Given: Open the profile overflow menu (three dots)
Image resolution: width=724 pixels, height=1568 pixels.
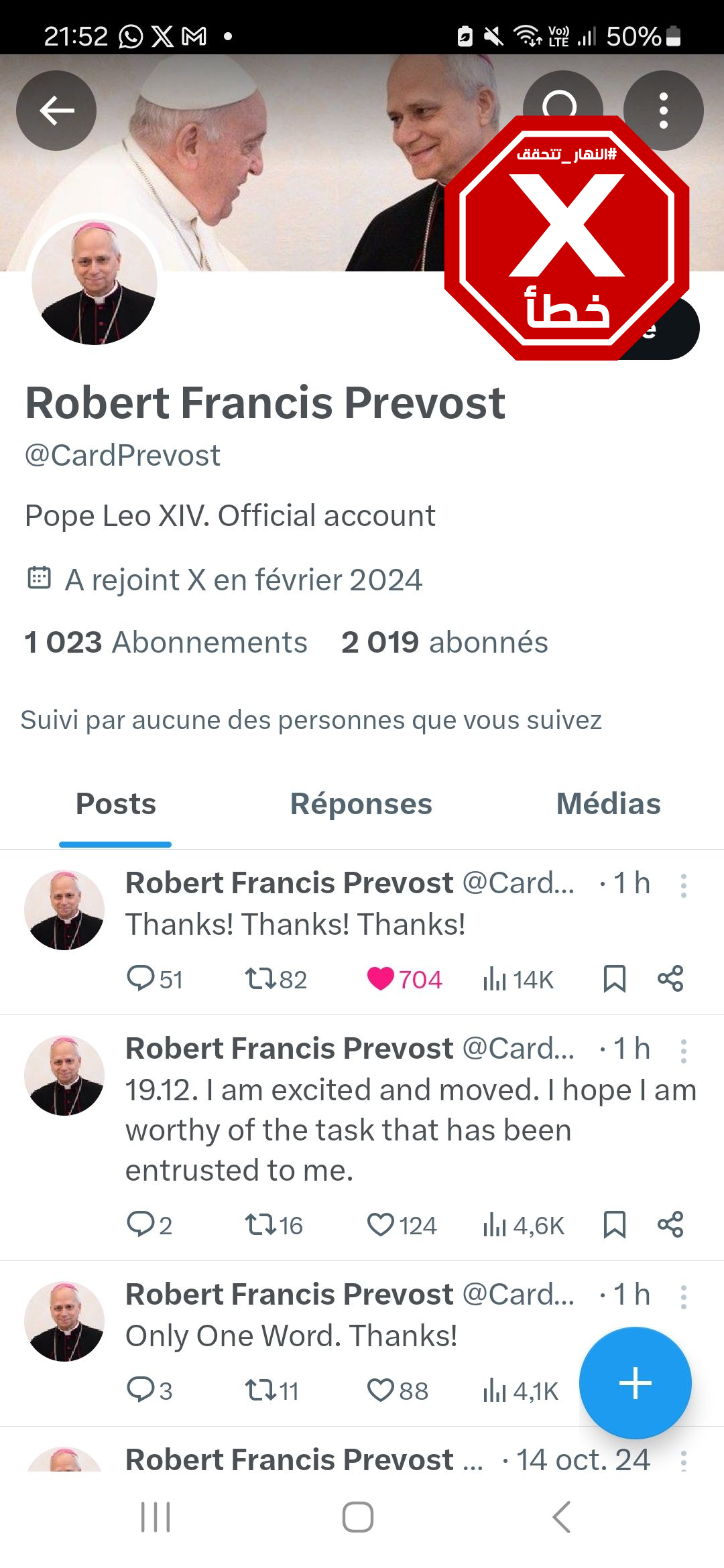Looking at the screenshot, I should (663, 111).
